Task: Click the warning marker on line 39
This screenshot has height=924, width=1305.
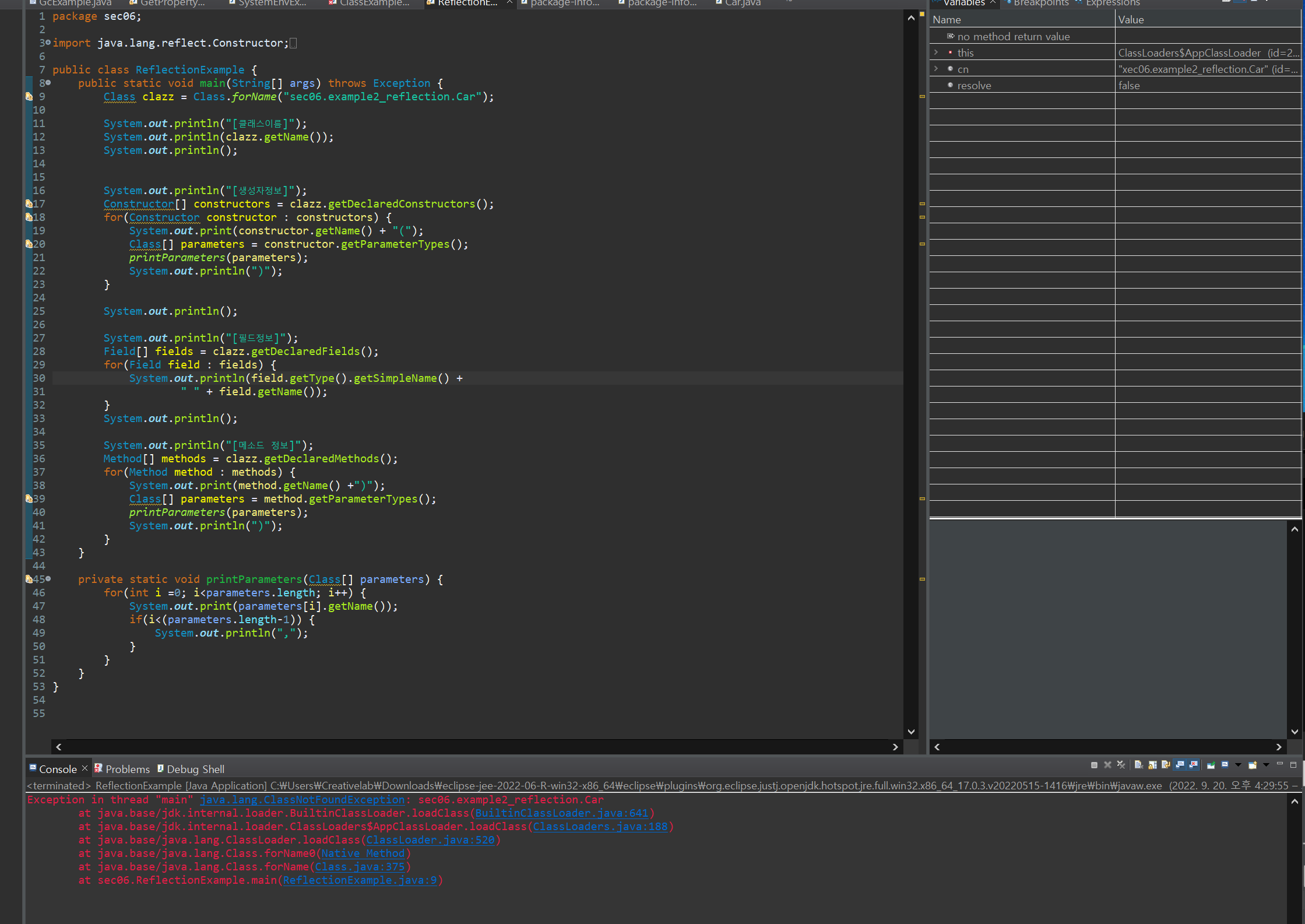Action: pyautogui.click(x=29, y=499)
